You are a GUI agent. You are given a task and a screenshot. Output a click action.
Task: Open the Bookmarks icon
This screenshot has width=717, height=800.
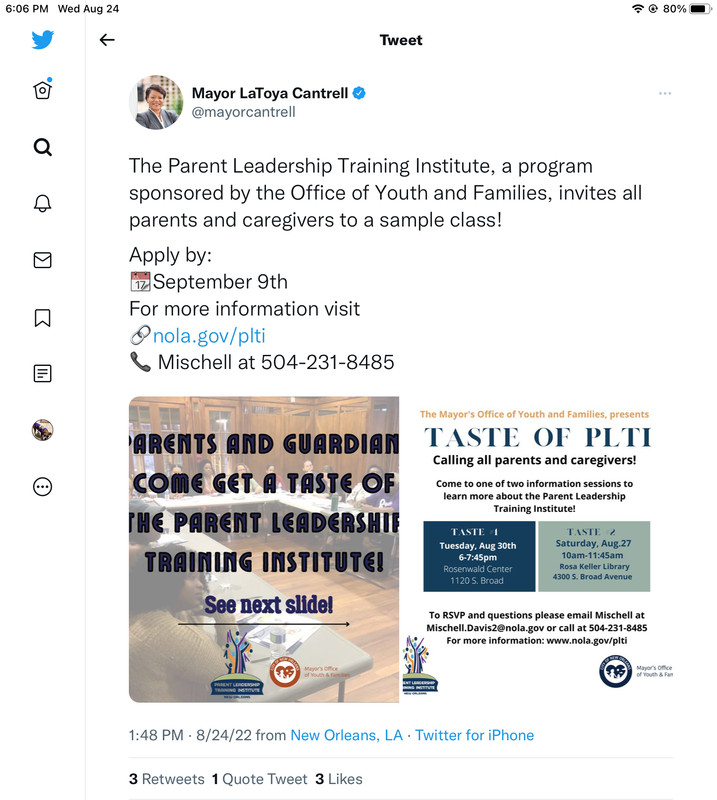tap(43, 317)
